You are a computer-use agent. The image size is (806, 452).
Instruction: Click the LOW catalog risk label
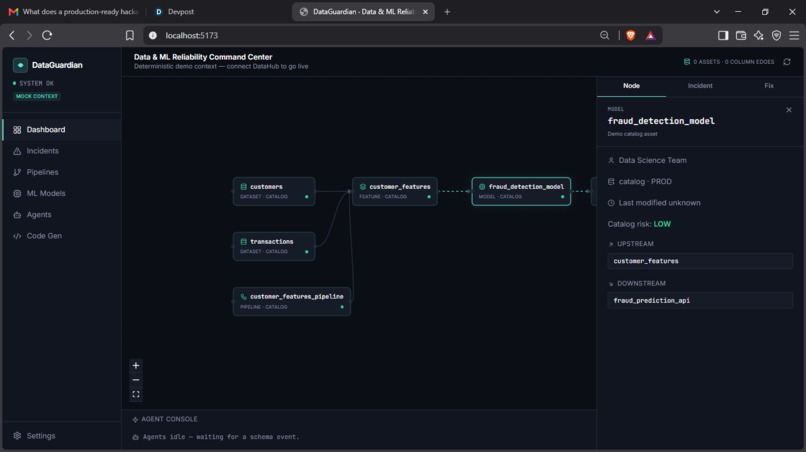point(662,224)
